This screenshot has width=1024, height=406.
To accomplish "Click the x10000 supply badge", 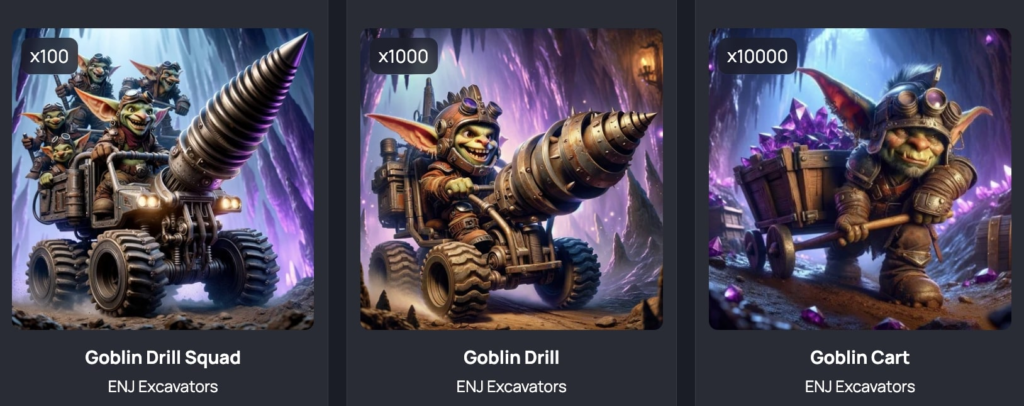I will (757, 56).
